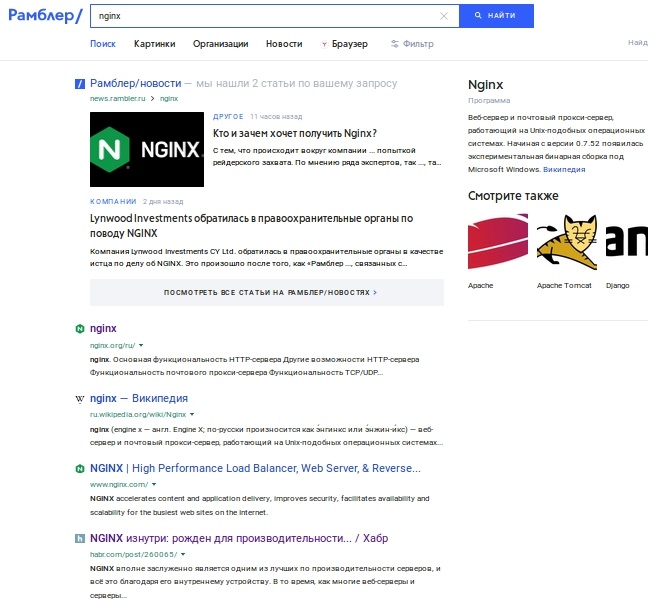Open the Новости tab

pyautogui.click(x=284, y=44)
